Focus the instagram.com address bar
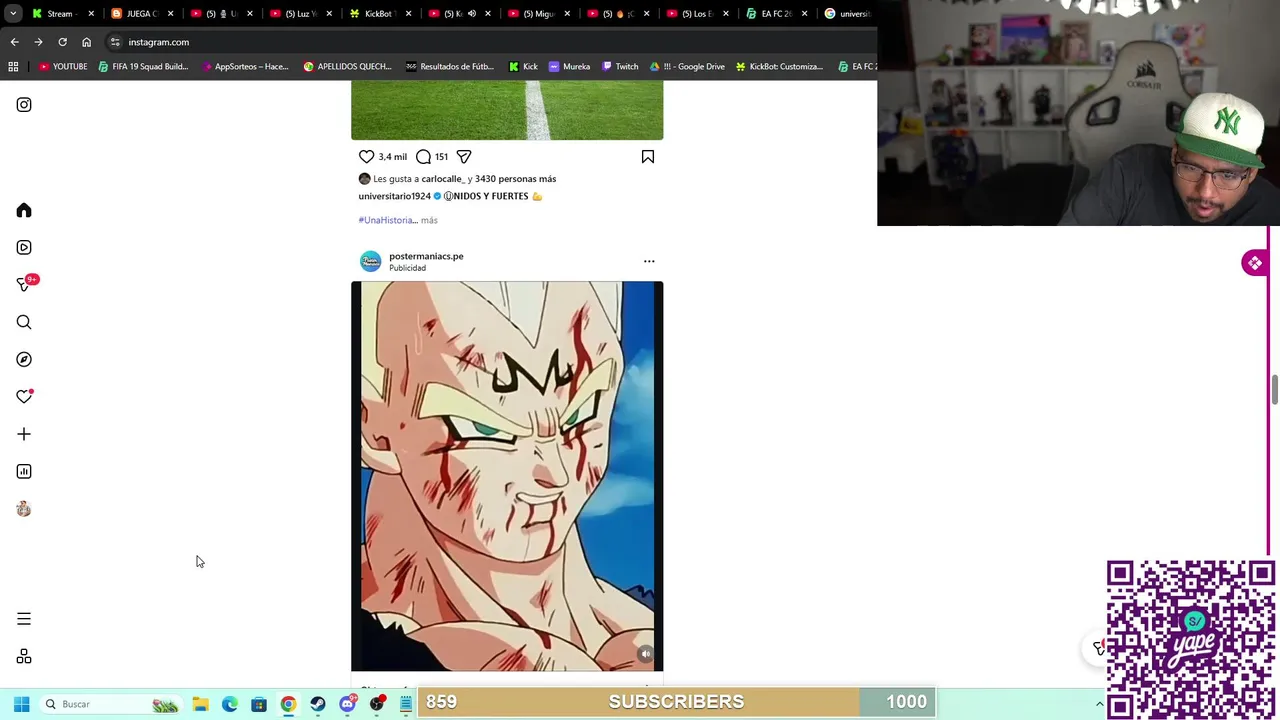Screen dimensions: 1280x720 (x=490, y=42)
